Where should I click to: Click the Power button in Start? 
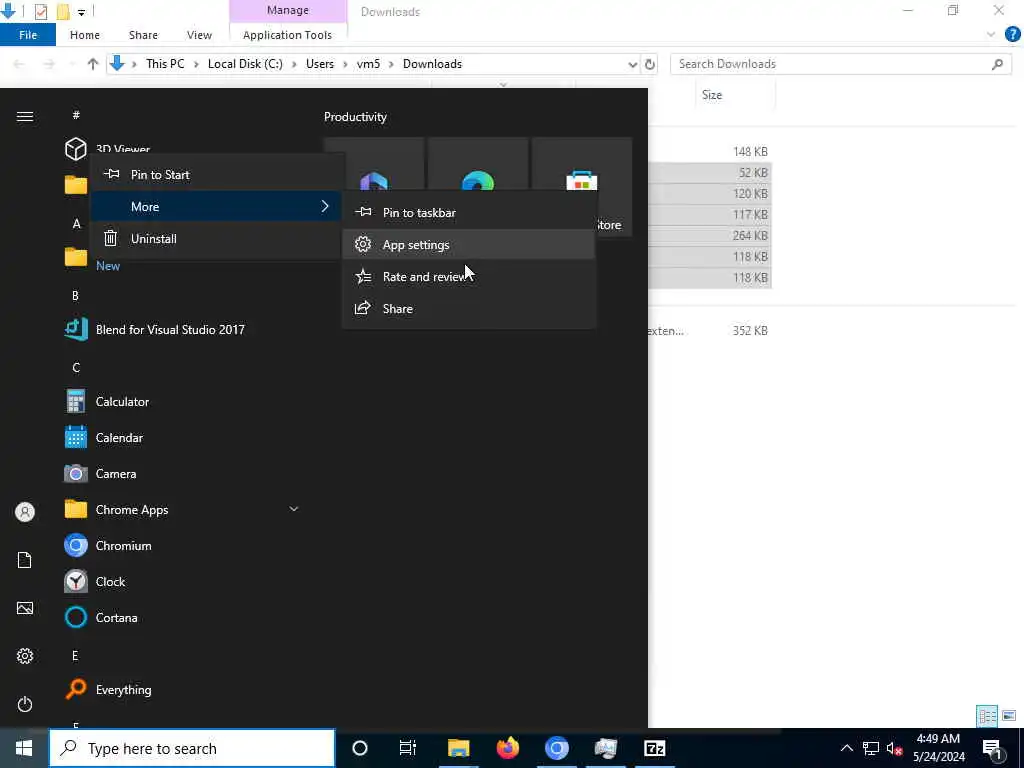click(x=25, y=704)
